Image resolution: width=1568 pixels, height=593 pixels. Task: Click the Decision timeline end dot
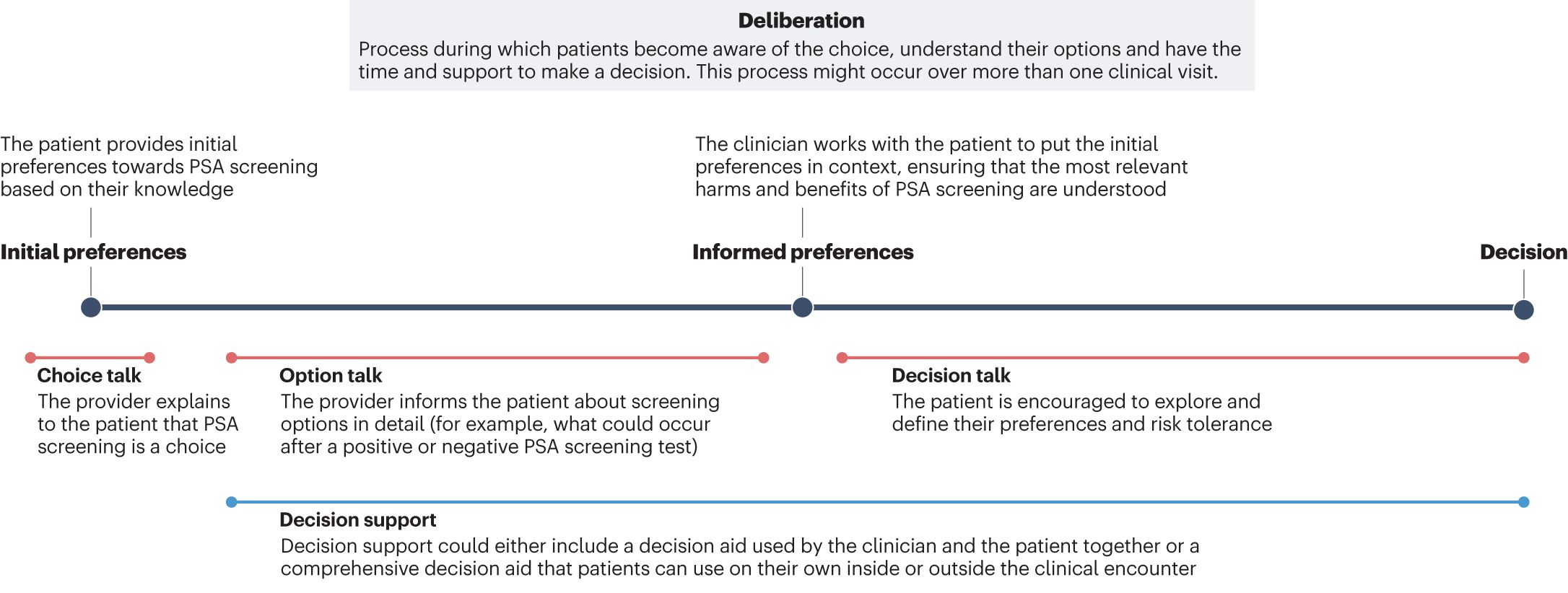(1523, 309)
